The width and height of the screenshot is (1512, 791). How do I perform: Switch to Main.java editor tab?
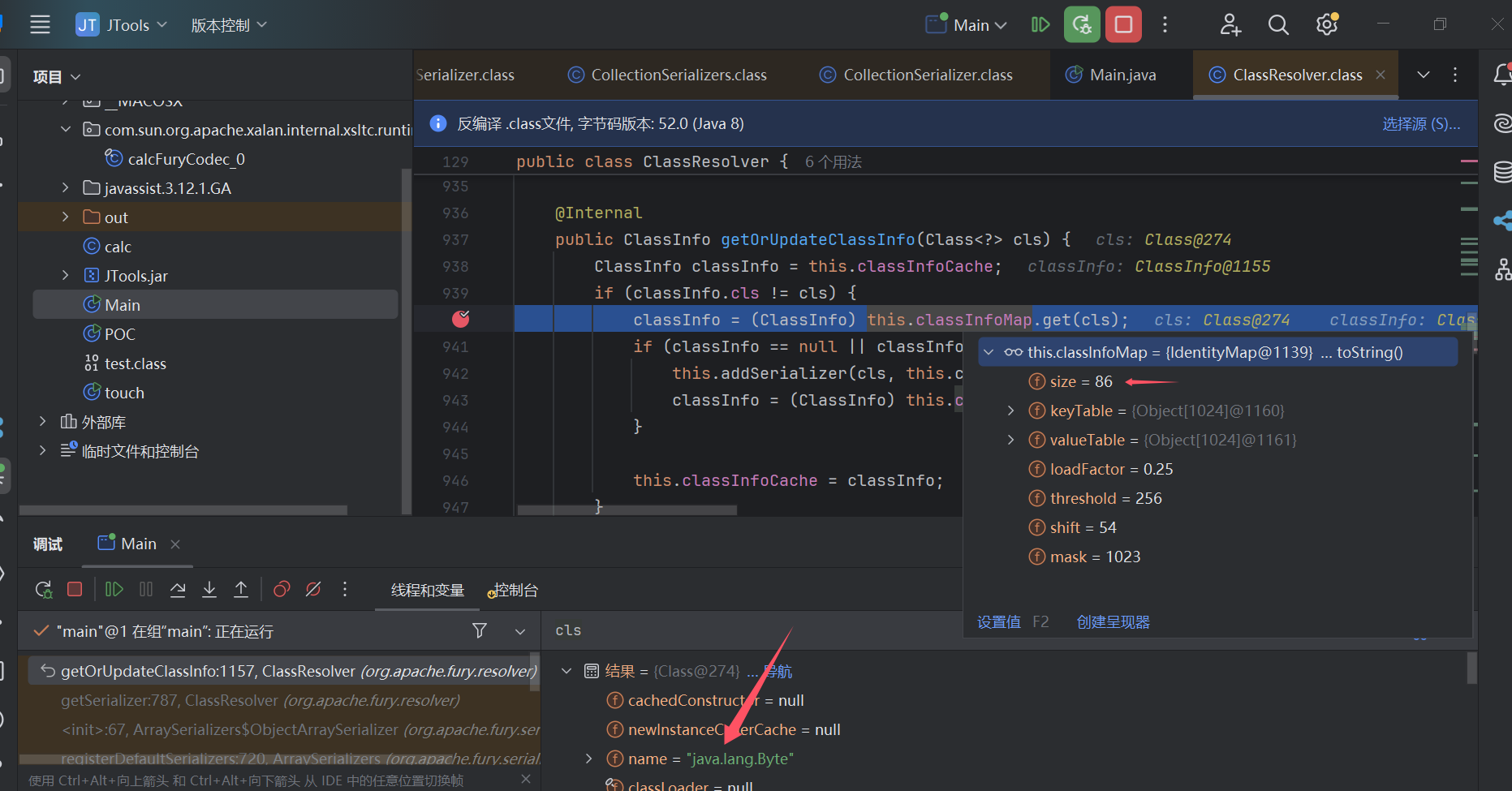click(1110, 75)
